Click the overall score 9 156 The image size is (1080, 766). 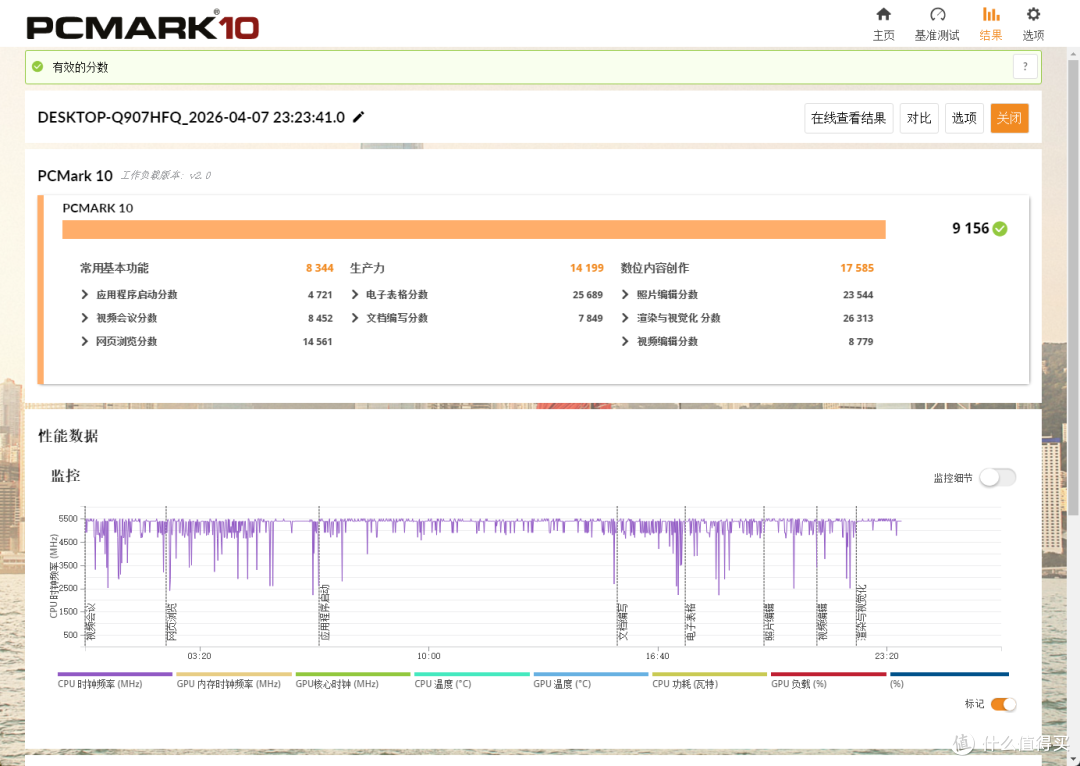[x=970, y=229]
